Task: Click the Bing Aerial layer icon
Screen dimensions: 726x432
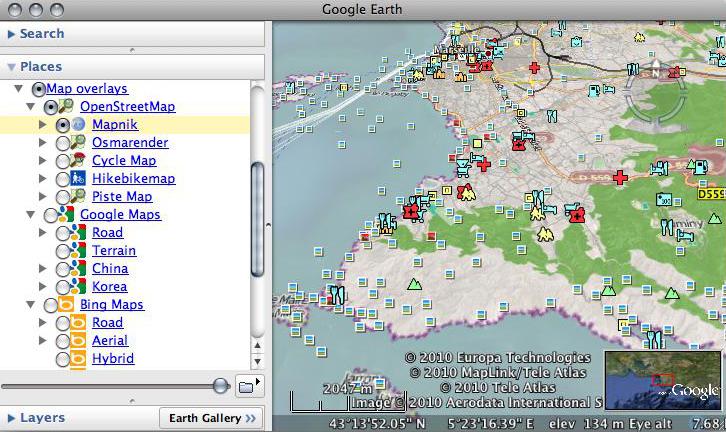Action: [78, 341]
